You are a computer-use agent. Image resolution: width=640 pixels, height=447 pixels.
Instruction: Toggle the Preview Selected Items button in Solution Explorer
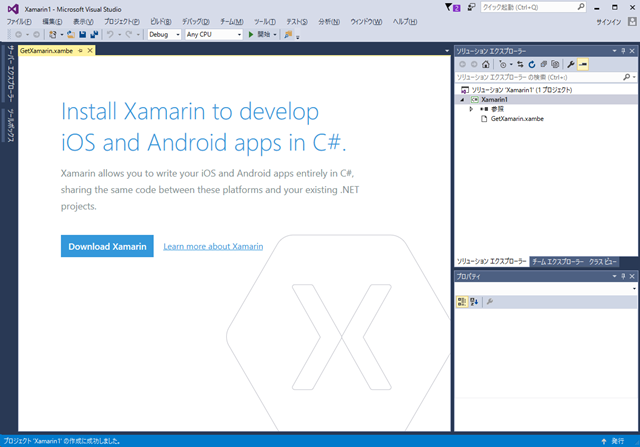pyautogui.click(x=583, y=64)
